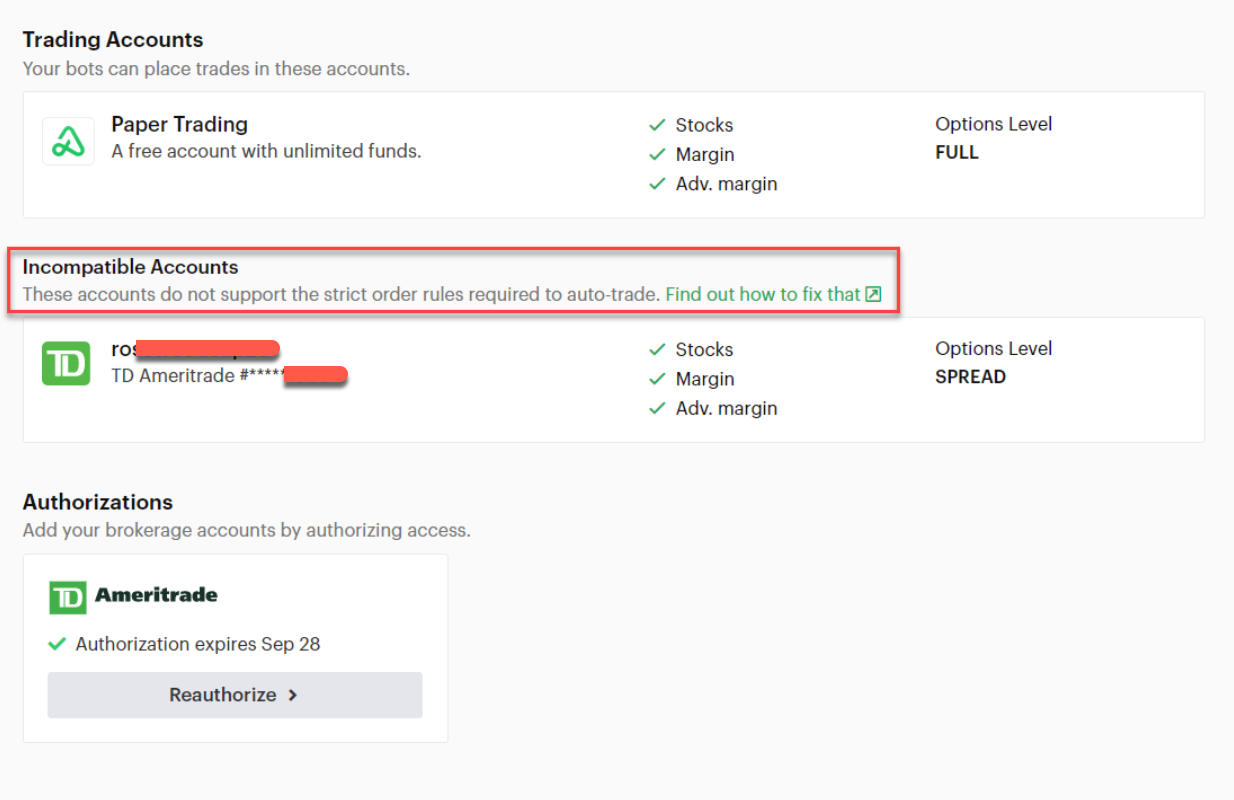Click the authorization expires checkmark icon

click(x=57, y=644)
